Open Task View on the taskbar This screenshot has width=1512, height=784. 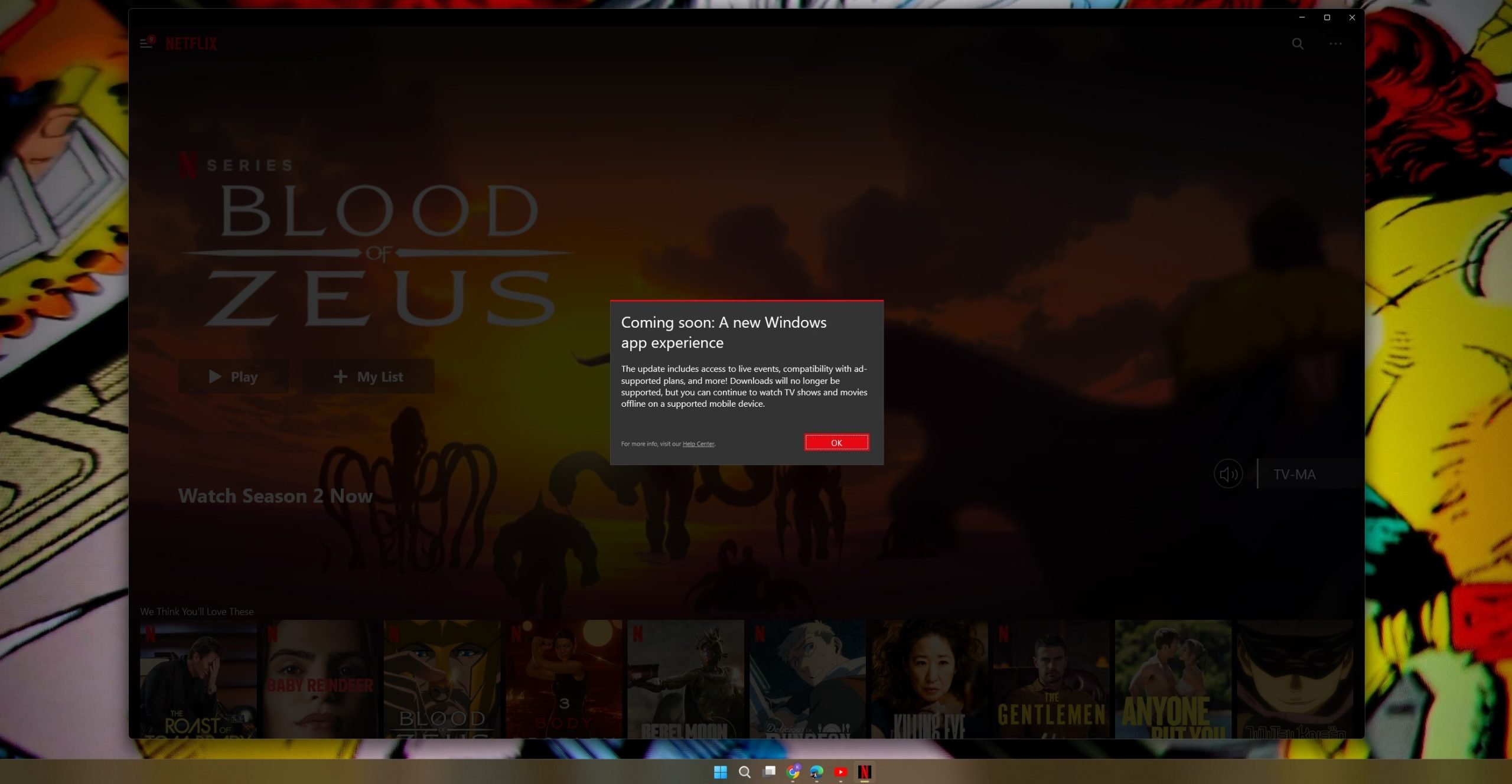click(x=768, y=772)
